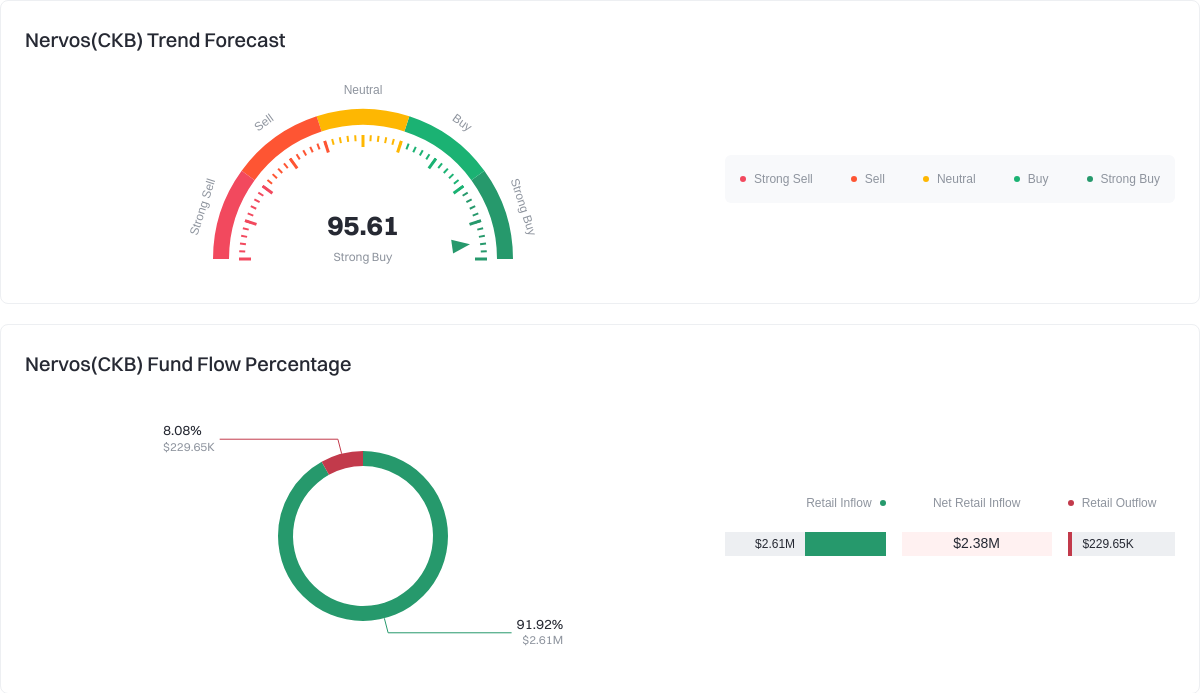Select the red Retail Outflow bar marker

pyautogui.click(x=1070, y=544)
